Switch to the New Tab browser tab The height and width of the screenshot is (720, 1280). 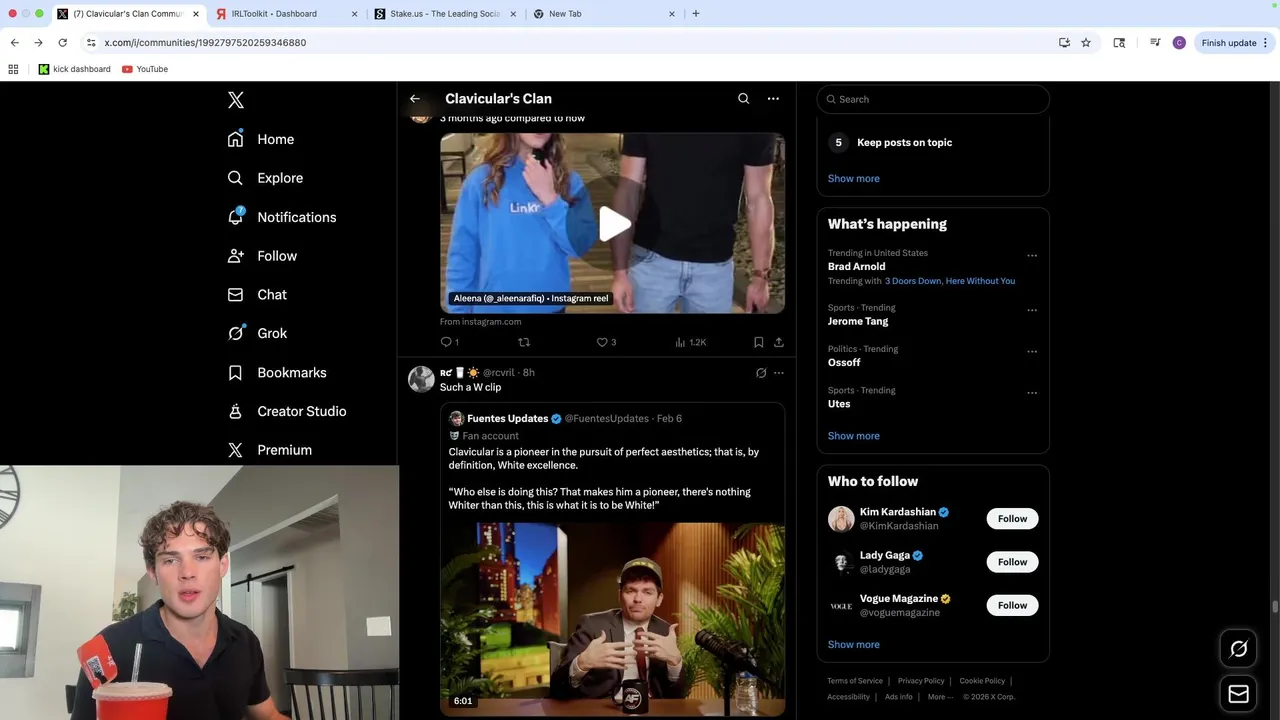click(x=603, y=14)
